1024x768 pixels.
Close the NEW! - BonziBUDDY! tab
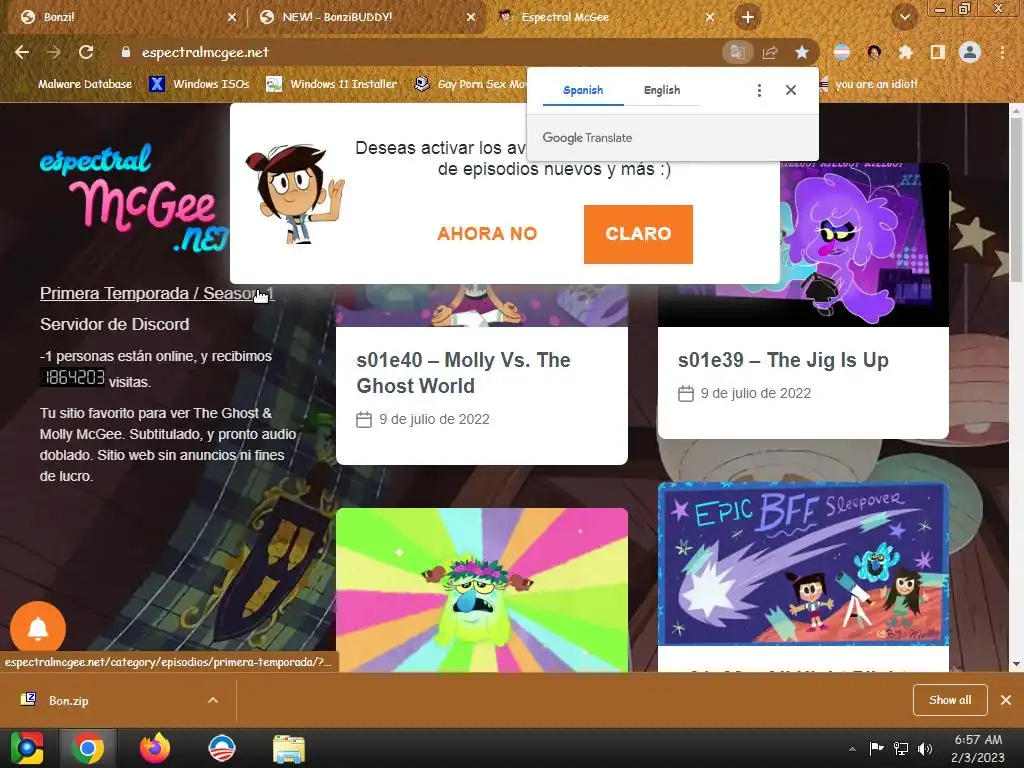point(471,17)
